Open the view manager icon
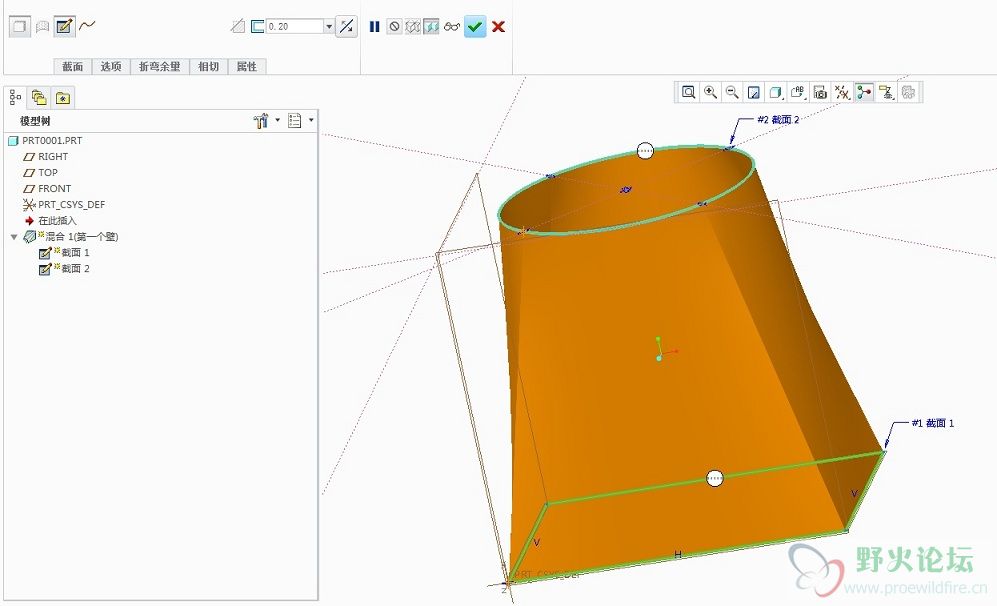 [820, 92]
